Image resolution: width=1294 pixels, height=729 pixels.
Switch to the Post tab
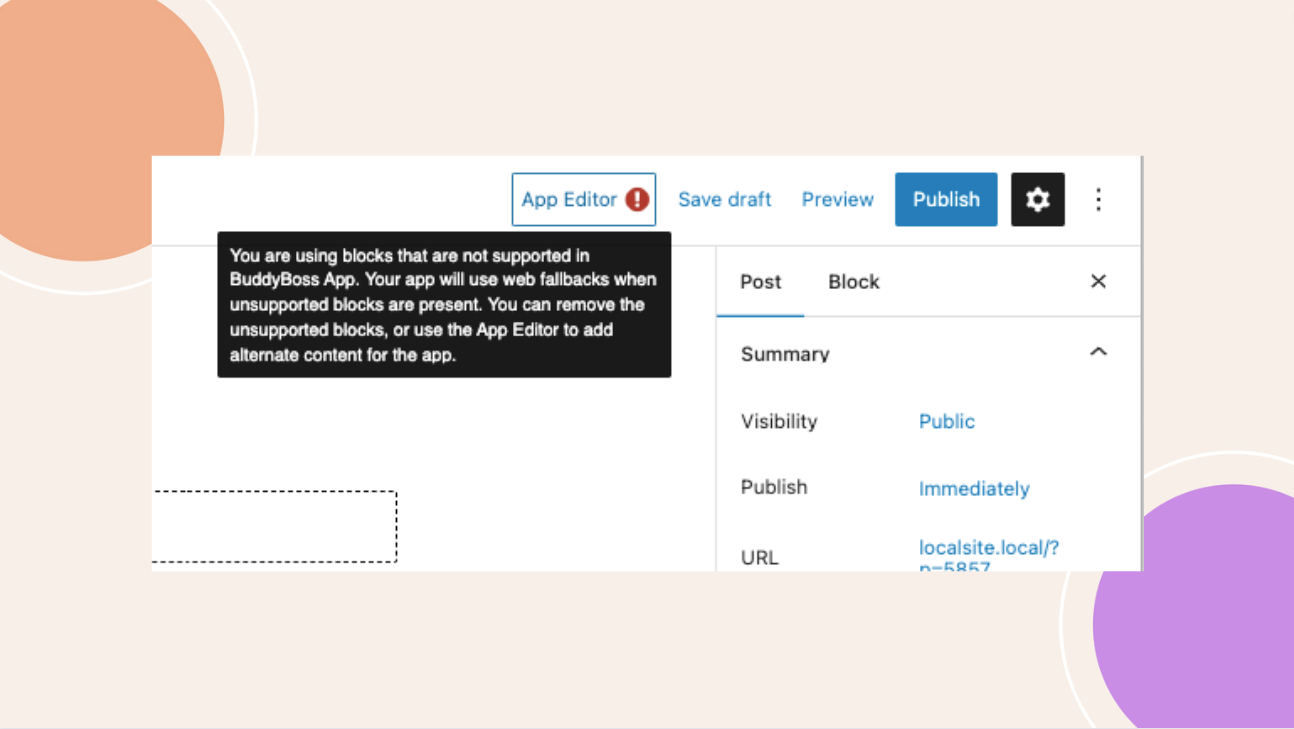pyautogui.click(x=760, y=282)
